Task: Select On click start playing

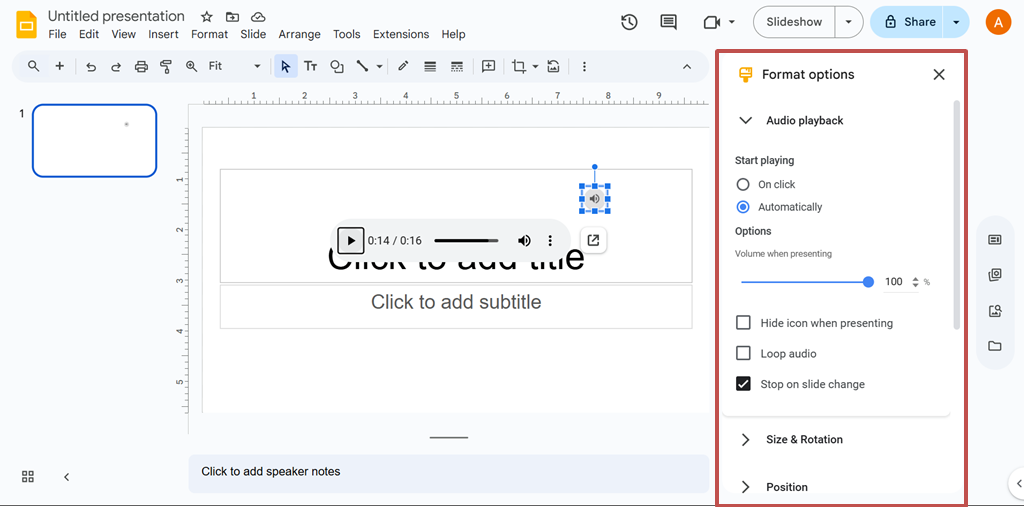Action: tap(743, 184)
